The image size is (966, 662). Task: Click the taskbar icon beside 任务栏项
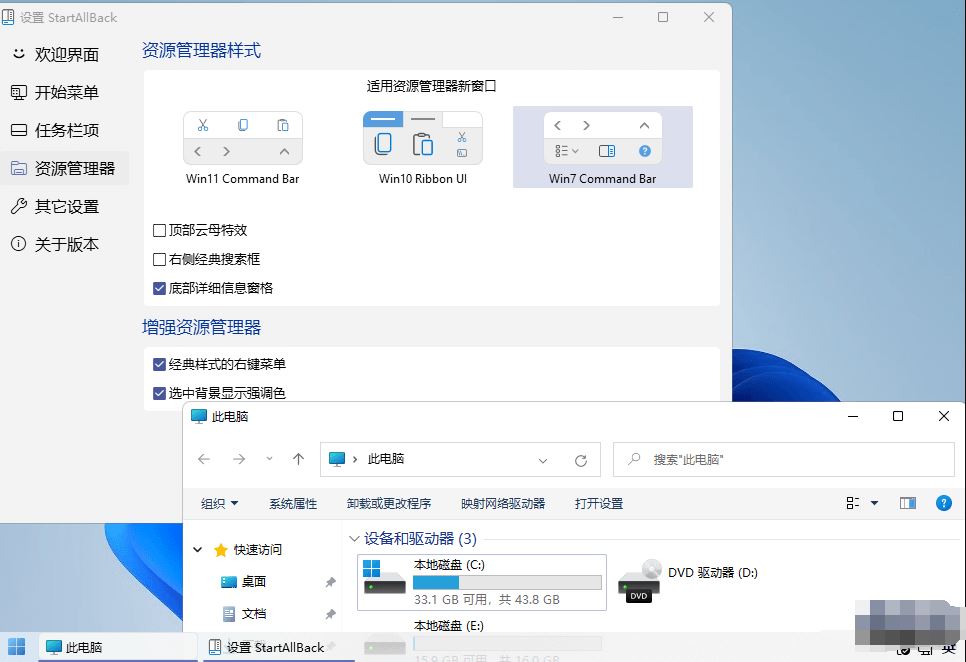[19, 131]
